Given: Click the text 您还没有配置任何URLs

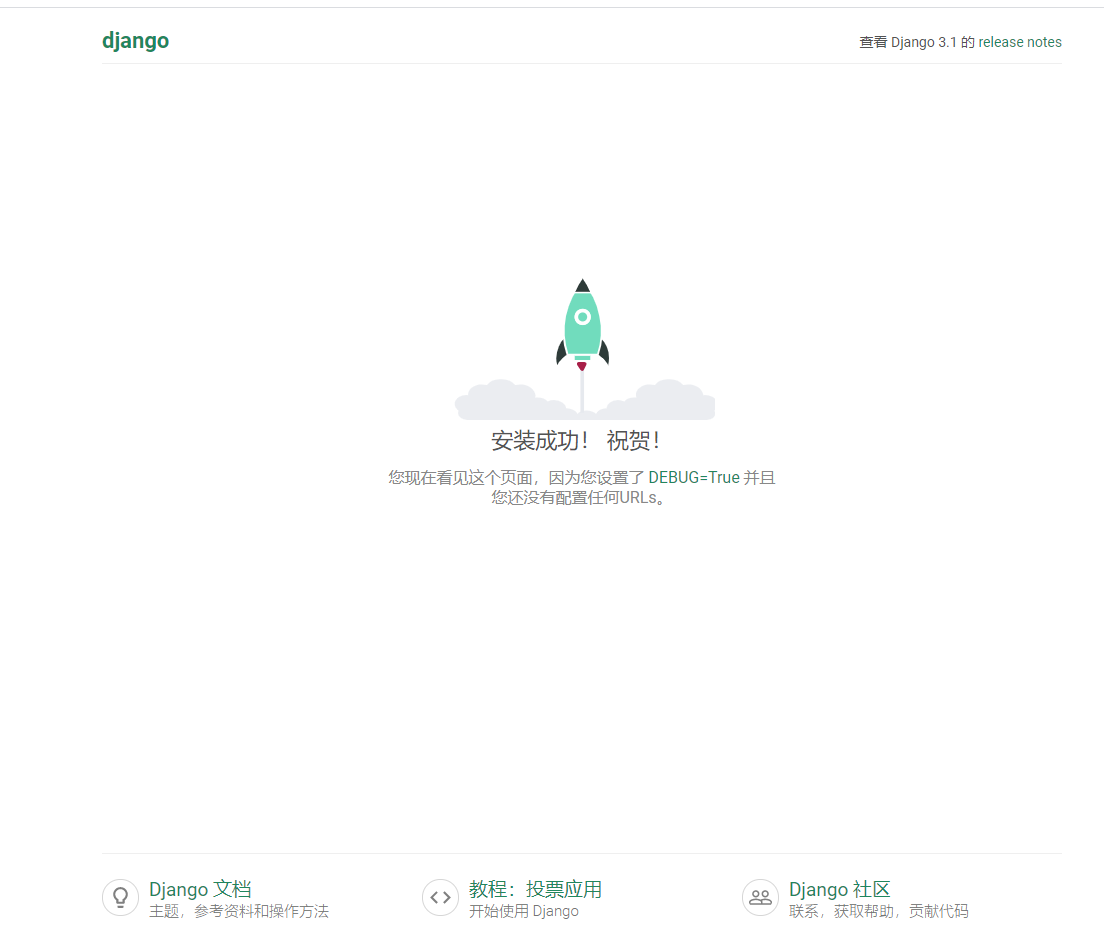Looking at the screenshot, I should pyautogui.click(x=578, y=498).
